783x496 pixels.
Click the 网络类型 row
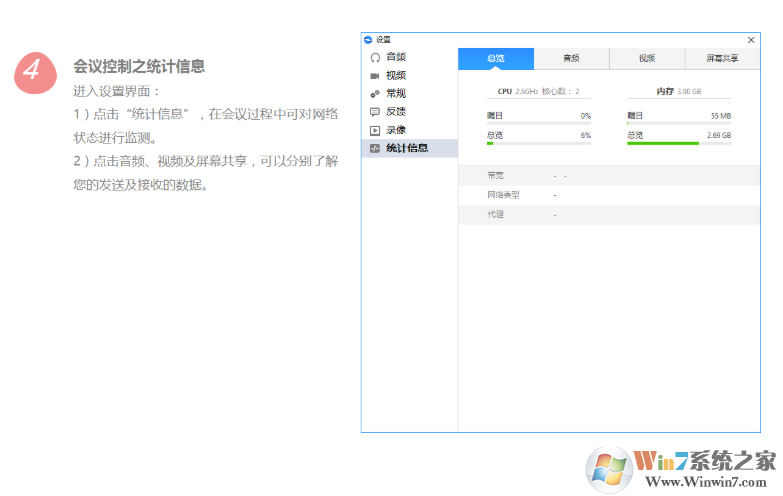click(609, 195)
